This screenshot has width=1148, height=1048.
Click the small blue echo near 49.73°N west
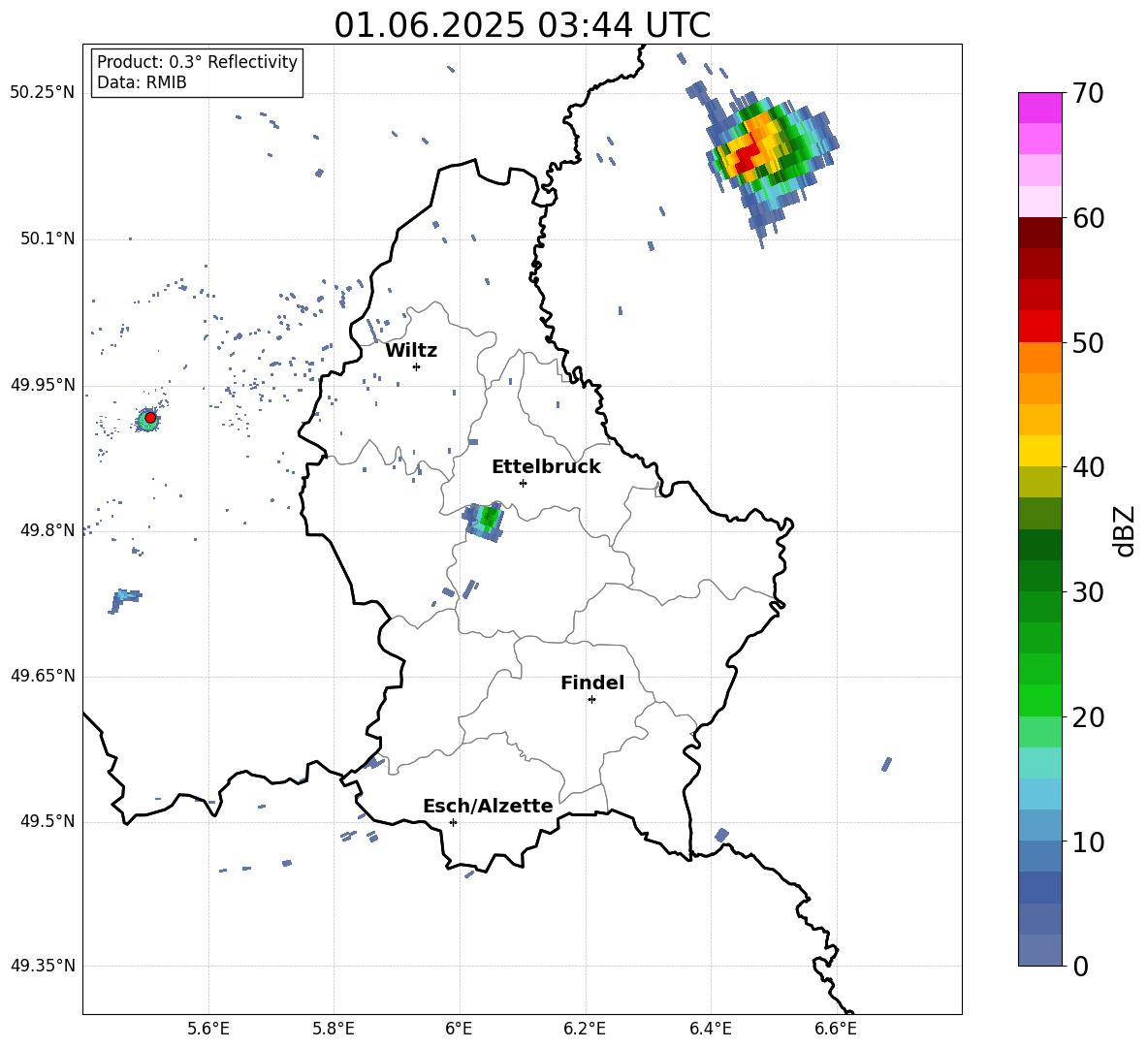124,600
